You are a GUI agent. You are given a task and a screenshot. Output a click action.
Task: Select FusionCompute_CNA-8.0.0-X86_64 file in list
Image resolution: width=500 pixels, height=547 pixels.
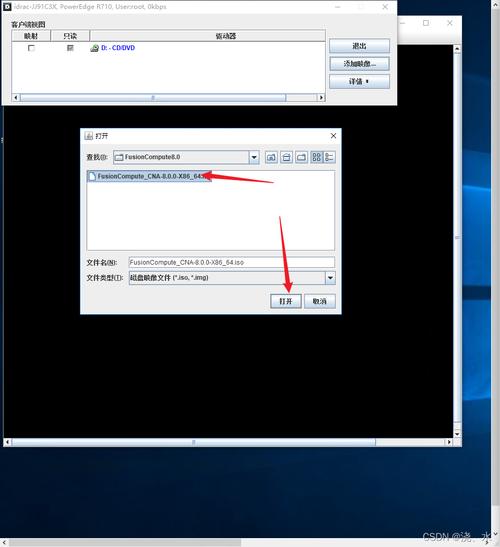click(x=149, y=176)
